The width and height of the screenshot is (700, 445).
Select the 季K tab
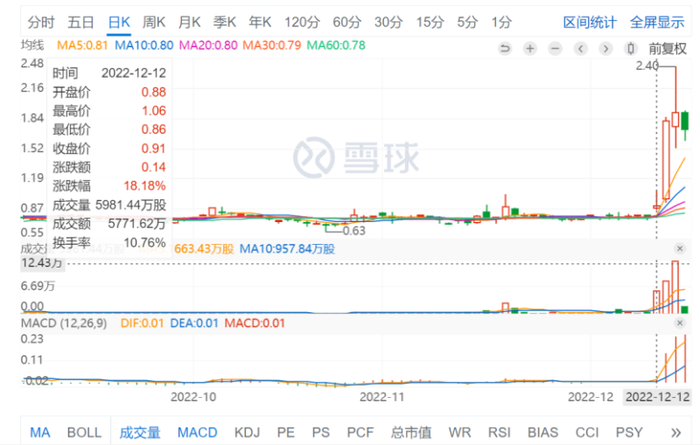225,22
